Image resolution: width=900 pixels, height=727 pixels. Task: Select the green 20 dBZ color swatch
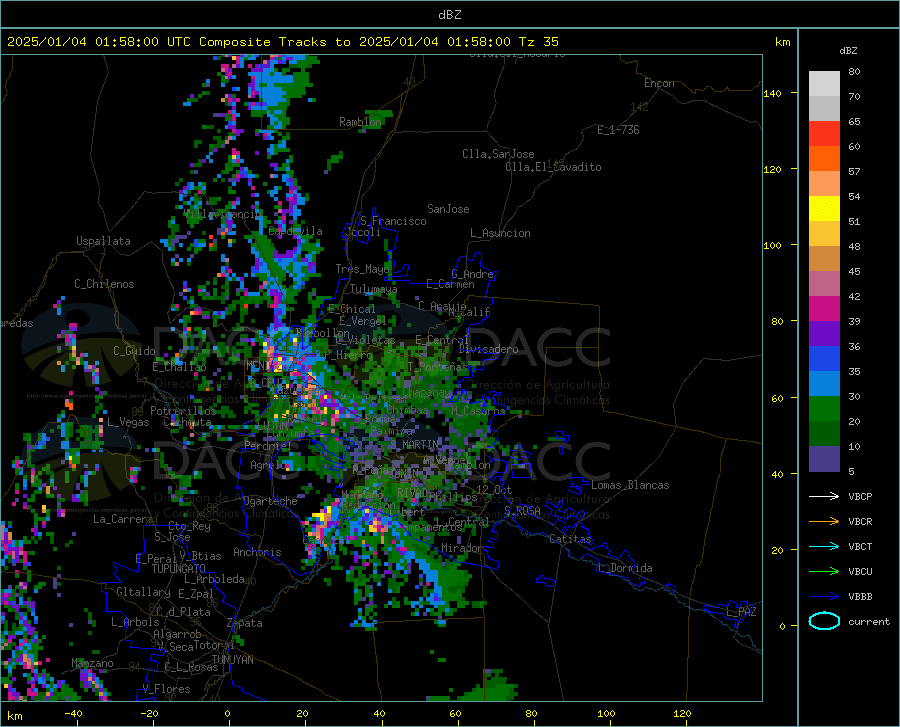pos(824,409)
